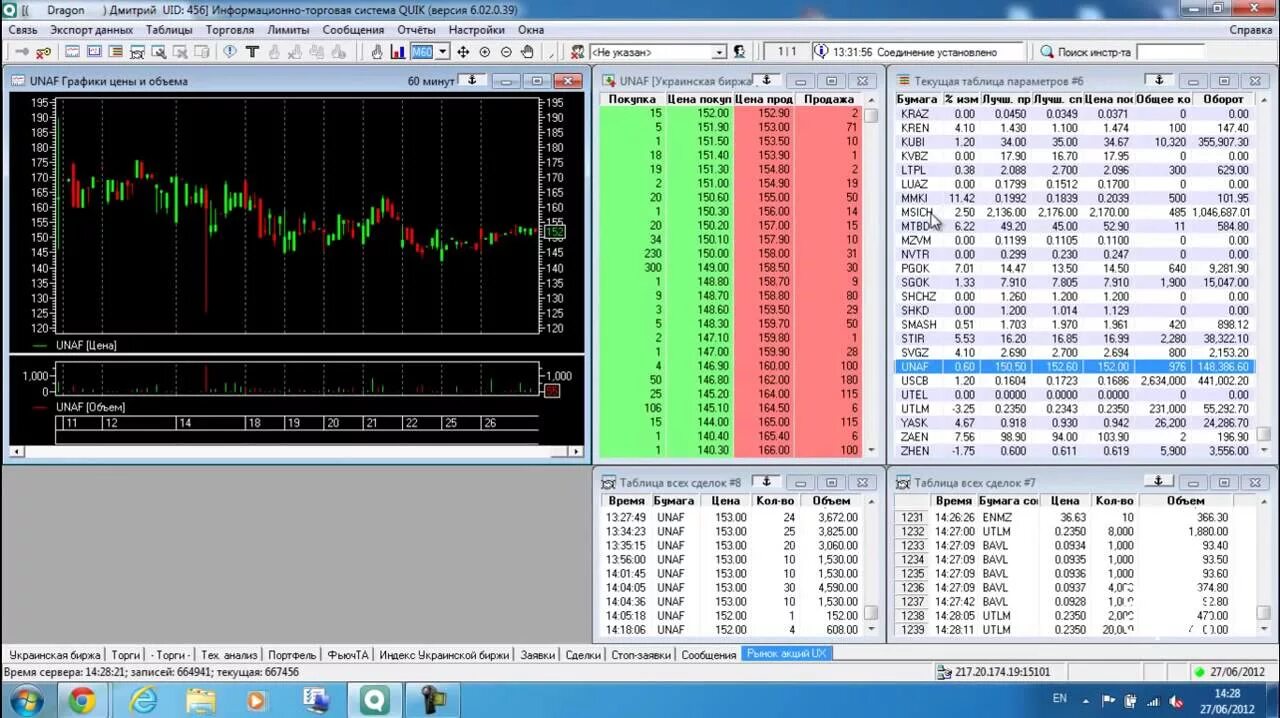
Task: Click the crosshair move tool icon
Action: pos(463,52)
